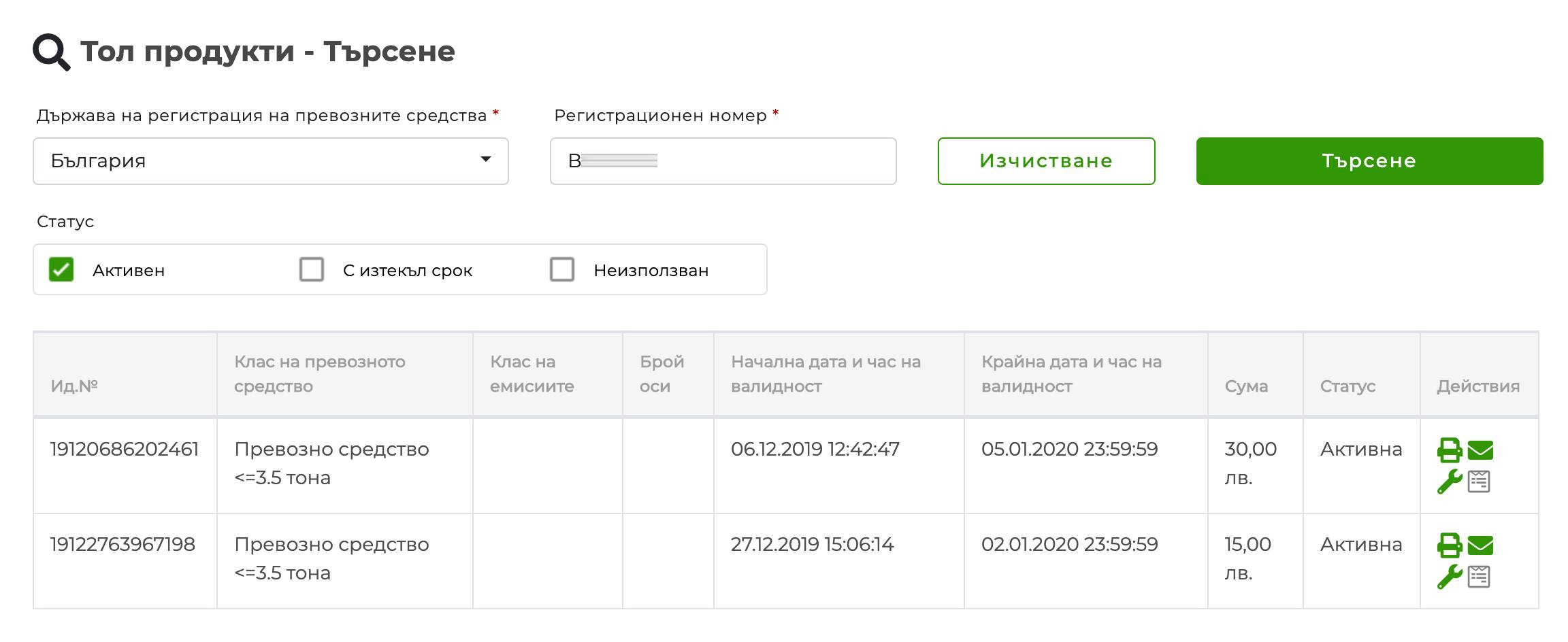The width and height of the screenshot is (1568, 642).
Task: Click wrench icon for product 19122763967198
Action: point(1449,577)
